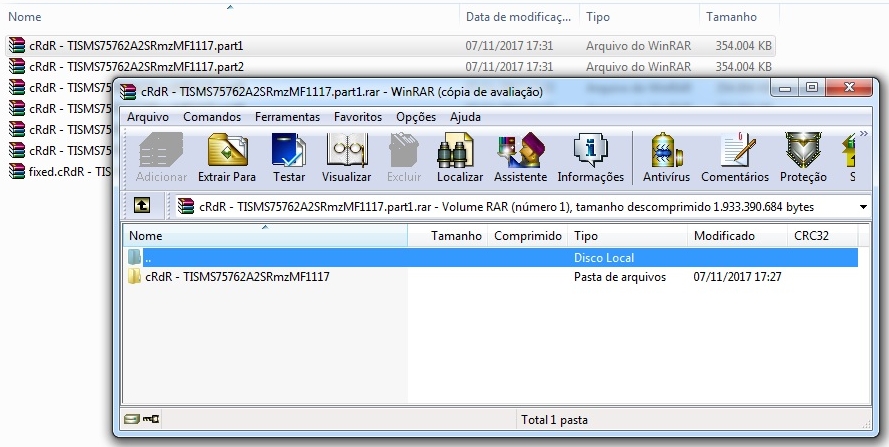Sort archive list by Nome column
The height and width of the screenshot is (447, 889).
tap(265, 235)
